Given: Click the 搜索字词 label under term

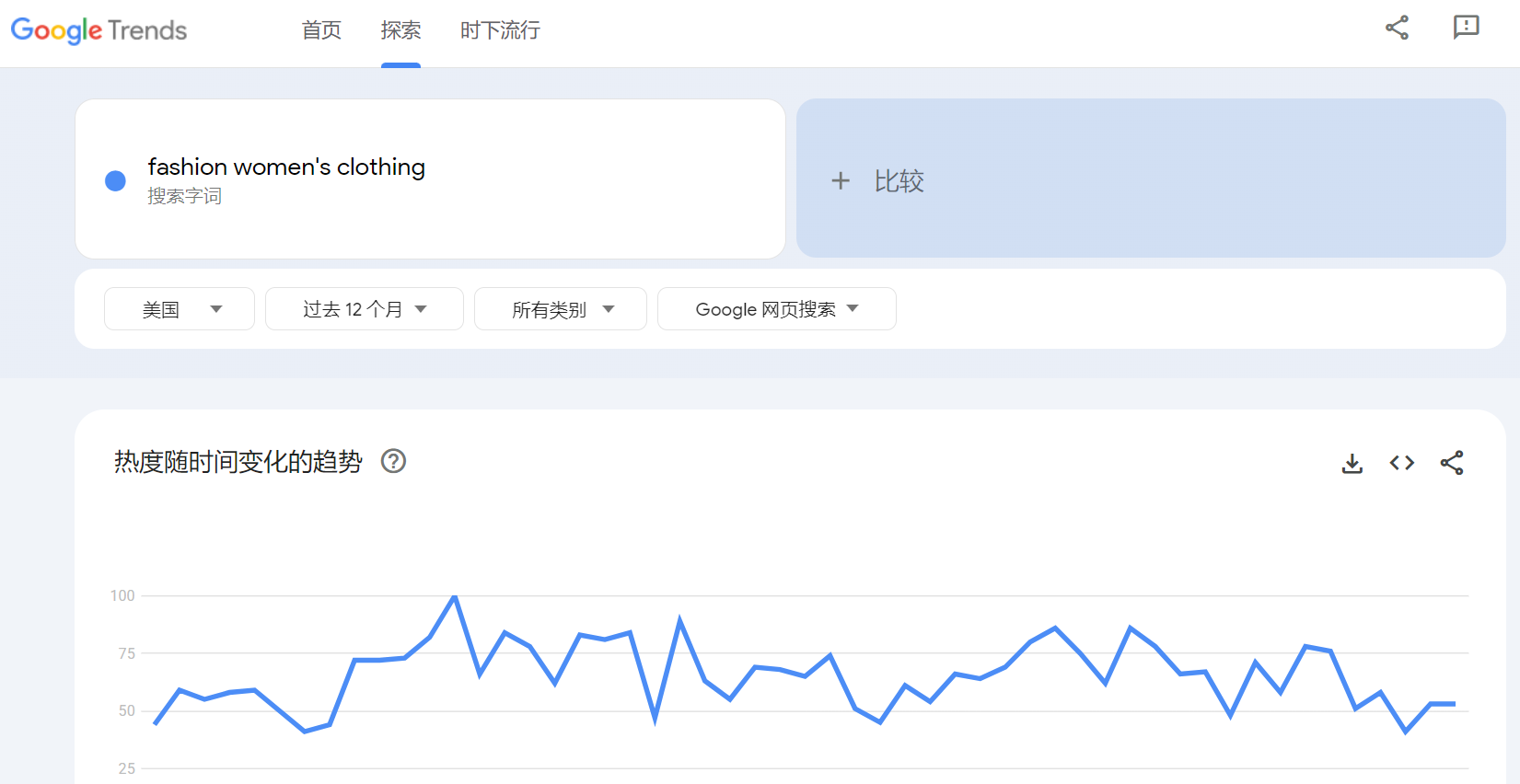Looking at the screenshot, I should (x=184, y=196).
